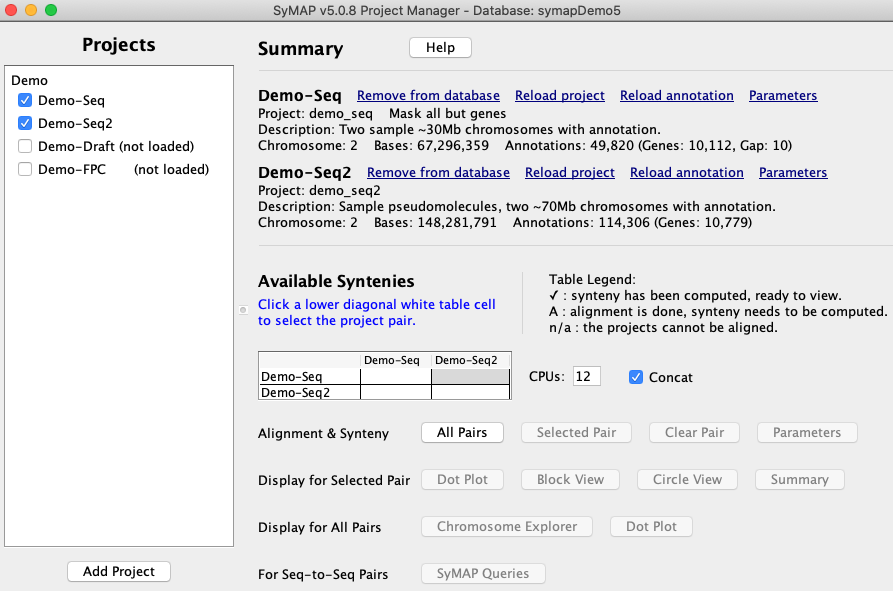
Task: Open the SyMAP Queries button
Action: 483,574
